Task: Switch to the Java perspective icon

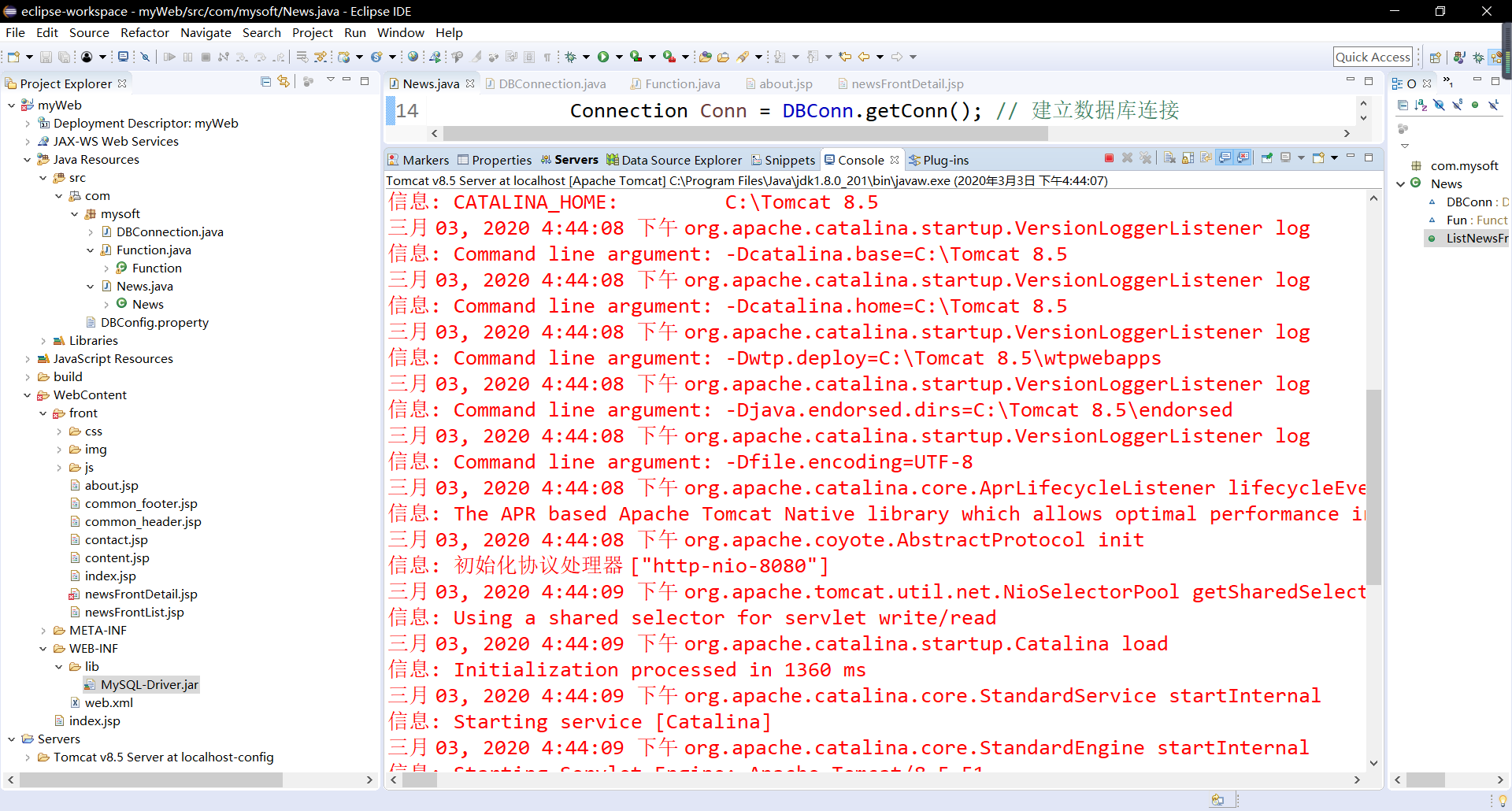Action: click(1458, 57)
